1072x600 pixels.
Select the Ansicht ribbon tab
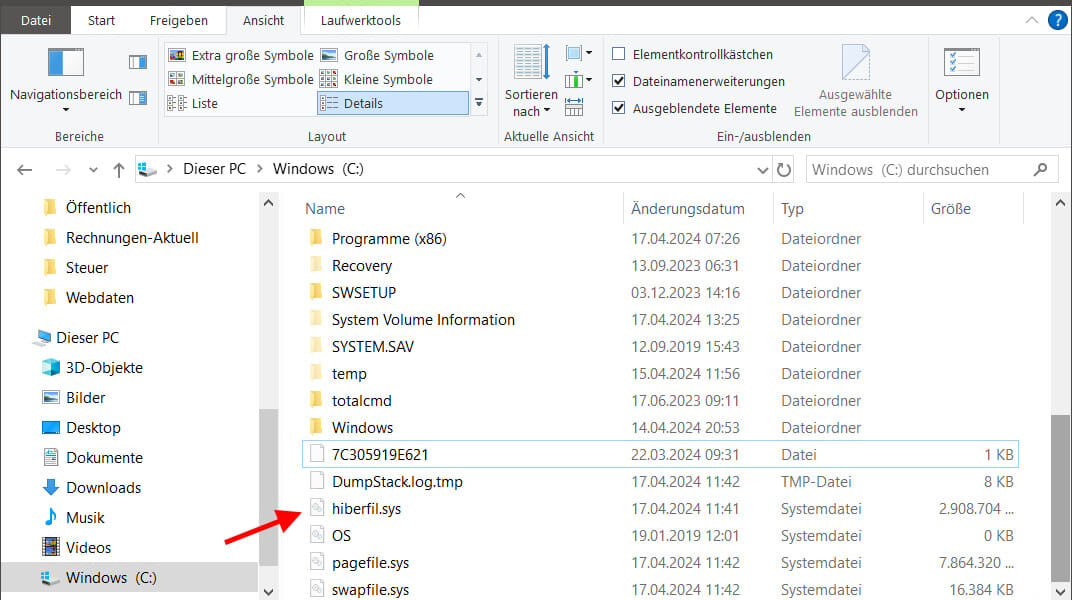[x=263, y=21]
